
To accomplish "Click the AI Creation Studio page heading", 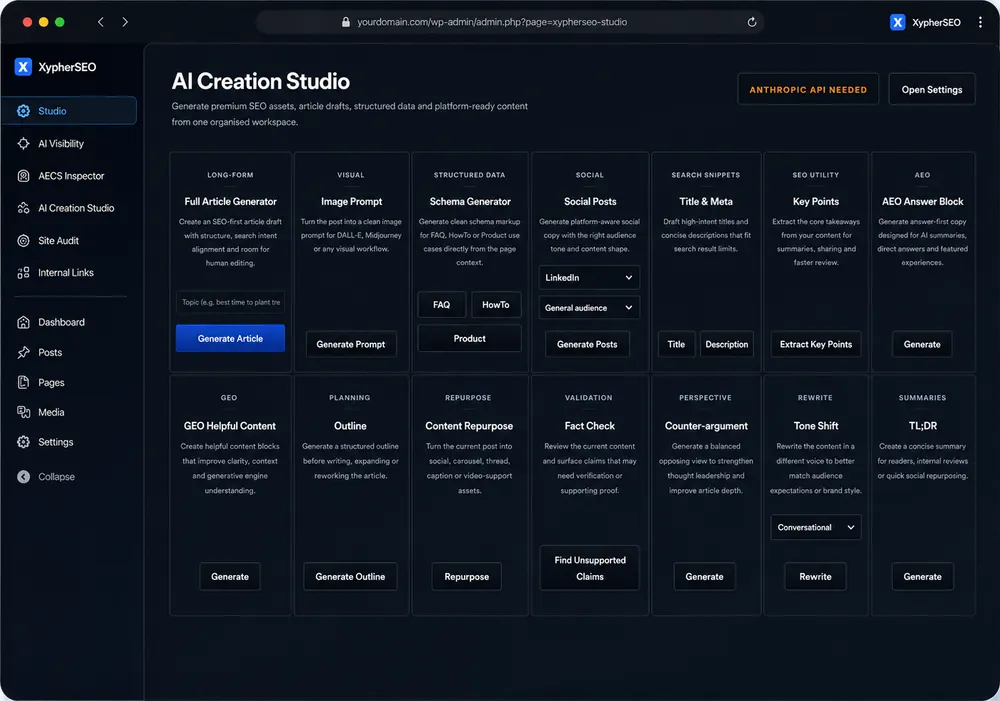I will coord(260,82).
